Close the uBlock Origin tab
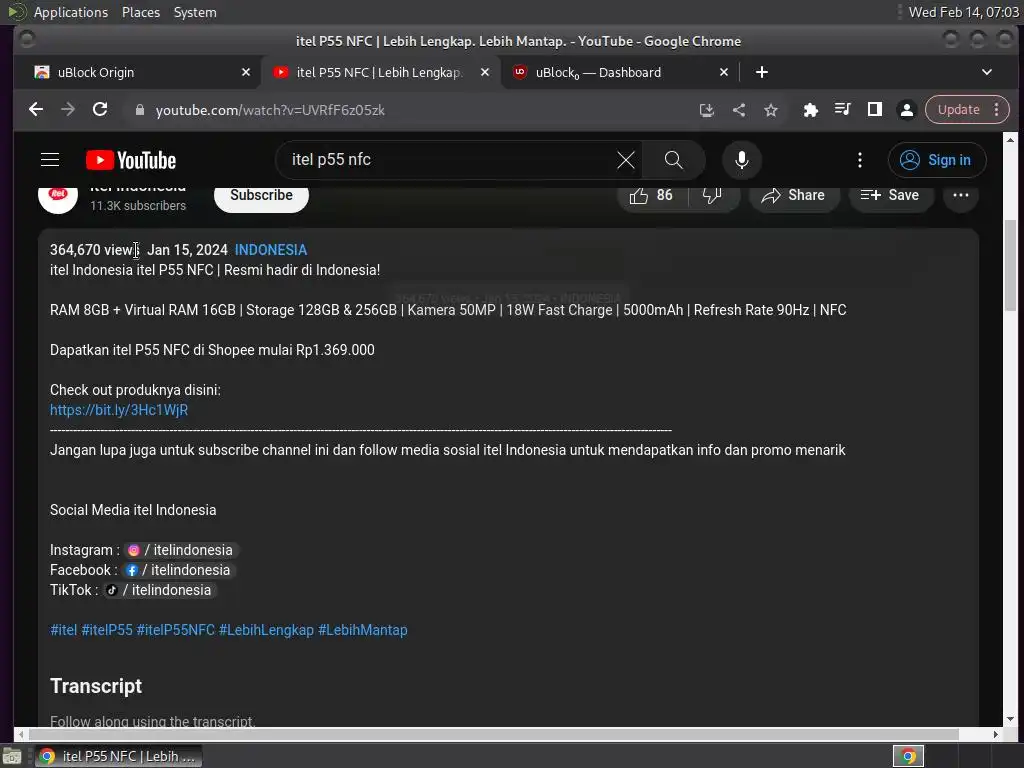 coord(246,72)
